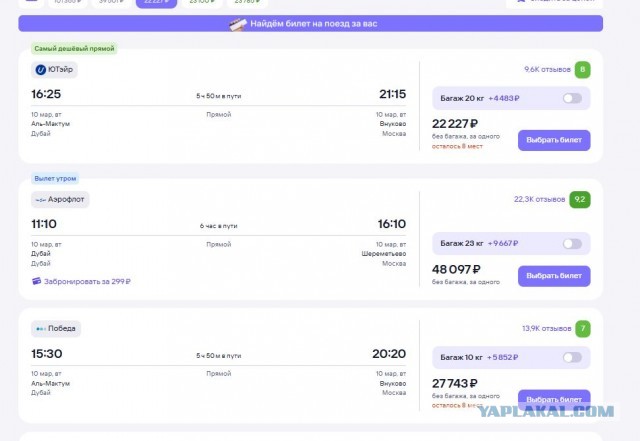Click the Pobeda airline logo icon
This screenshot has height=441, width=640.
tap(40, 329)
